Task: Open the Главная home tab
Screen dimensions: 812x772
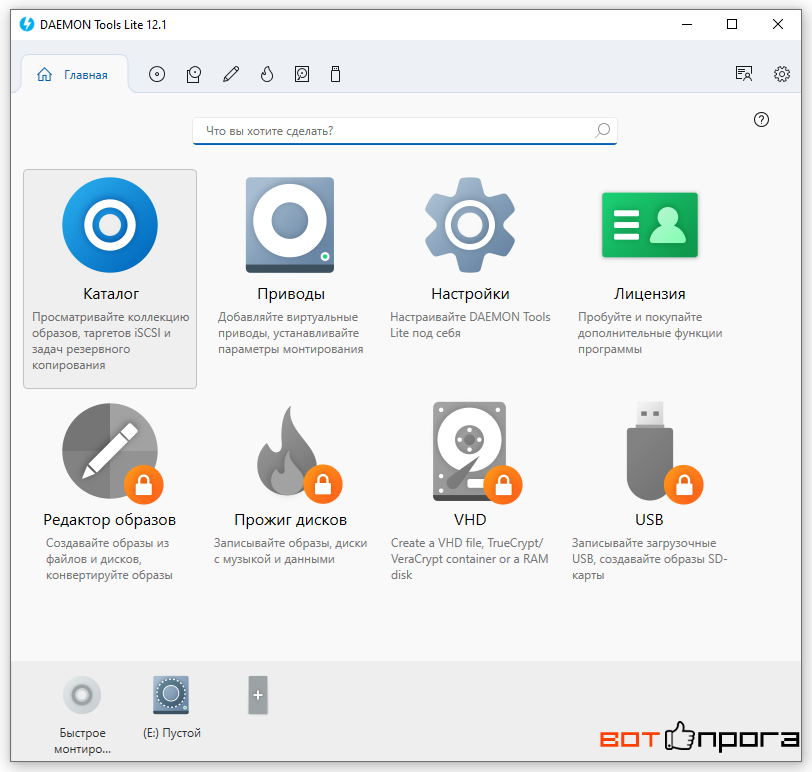Action: pos(74,75)
